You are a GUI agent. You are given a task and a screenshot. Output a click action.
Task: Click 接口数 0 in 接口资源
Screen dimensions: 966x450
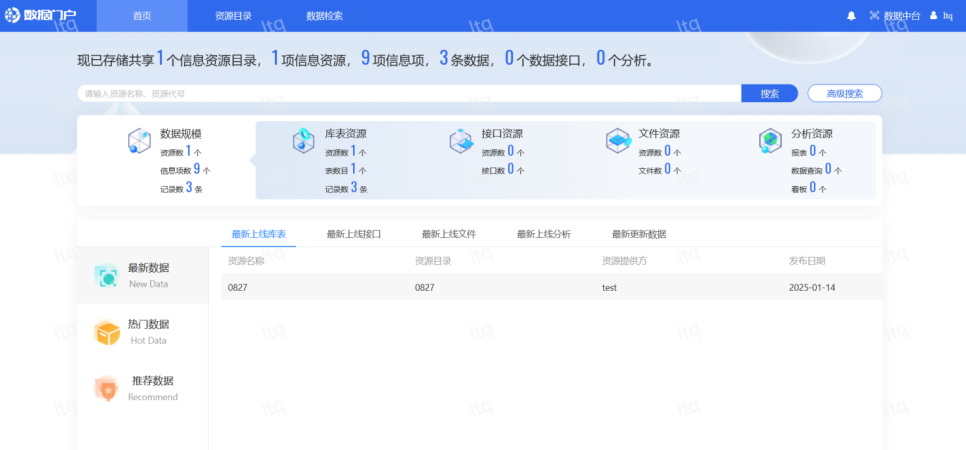coord(503,170)
